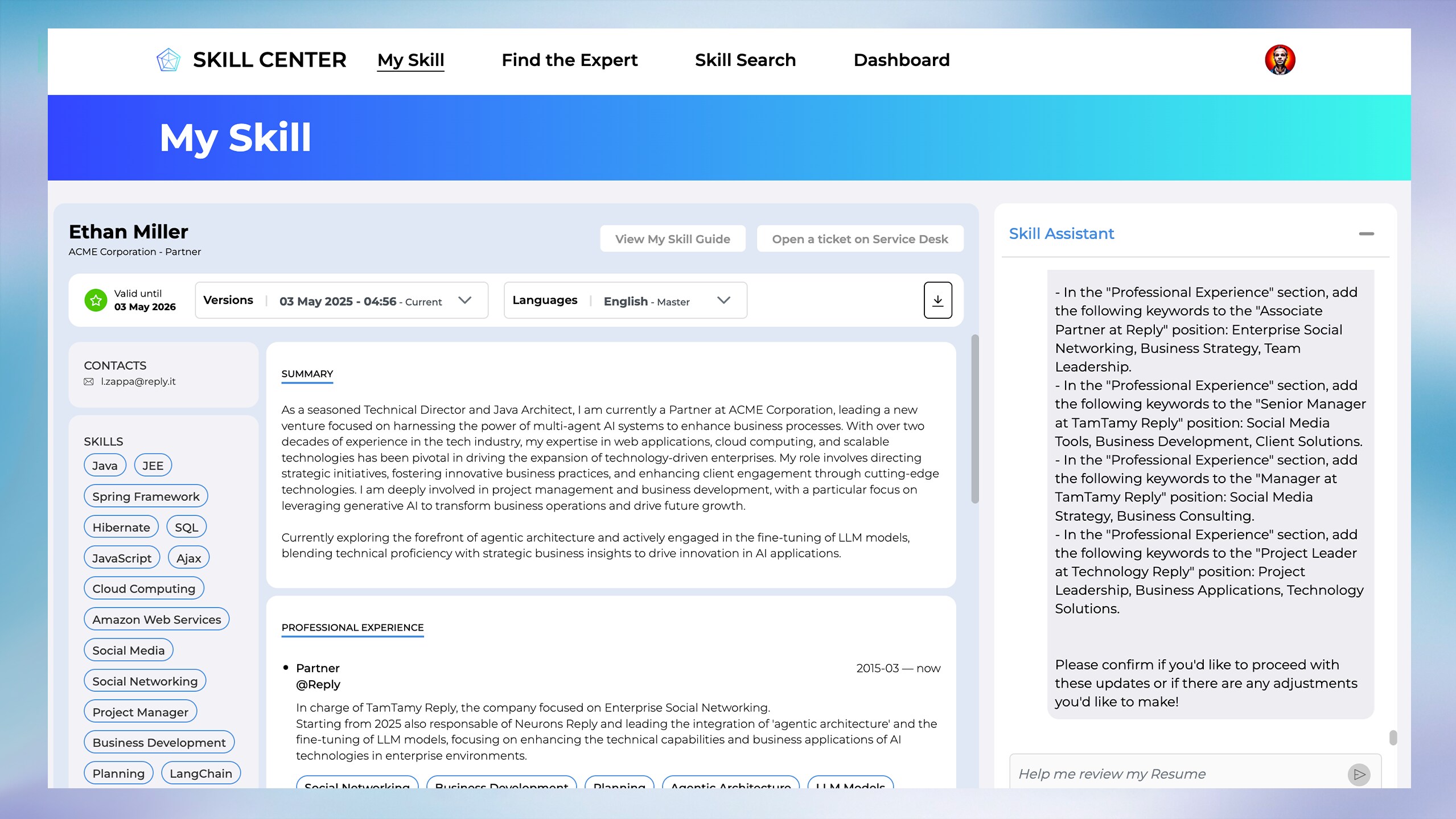Click View My Skill Guide button
The image size is (1456, 819).
click(x=672, y=239)
